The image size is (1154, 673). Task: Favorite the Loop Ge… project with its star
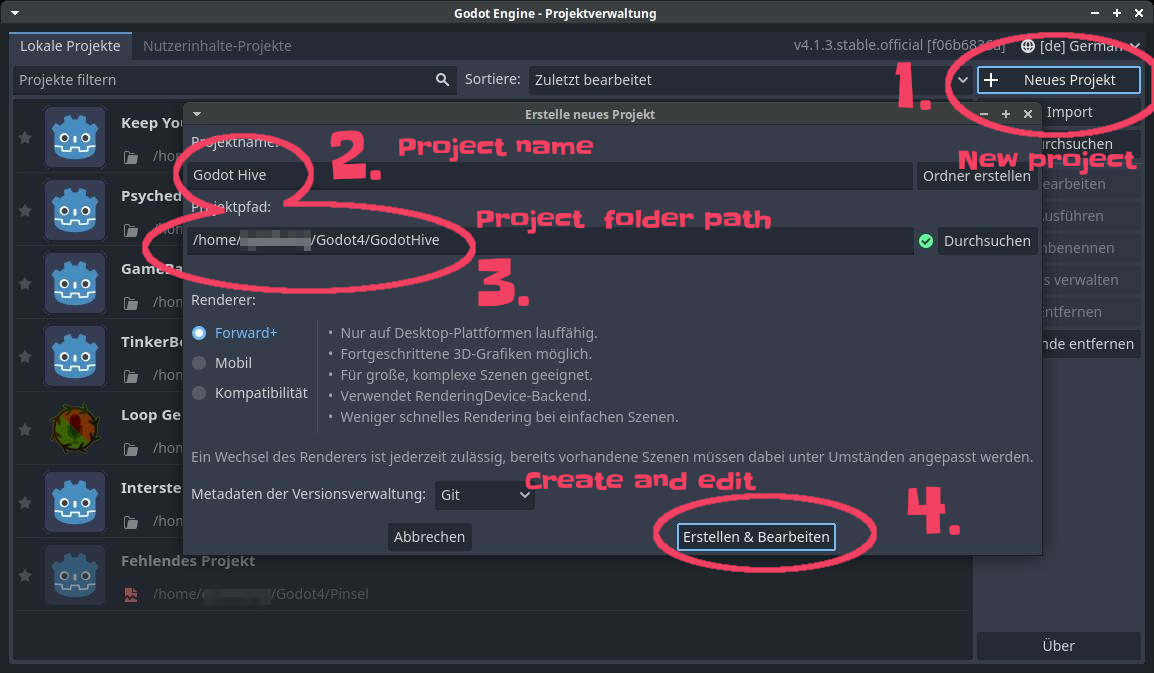25,429
